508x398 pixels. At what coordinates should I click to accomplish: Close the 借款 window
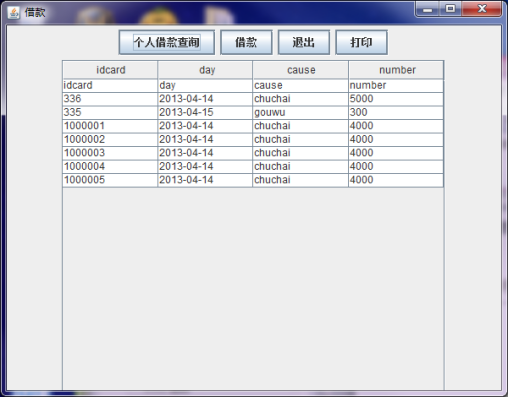(x=482, y=9)
